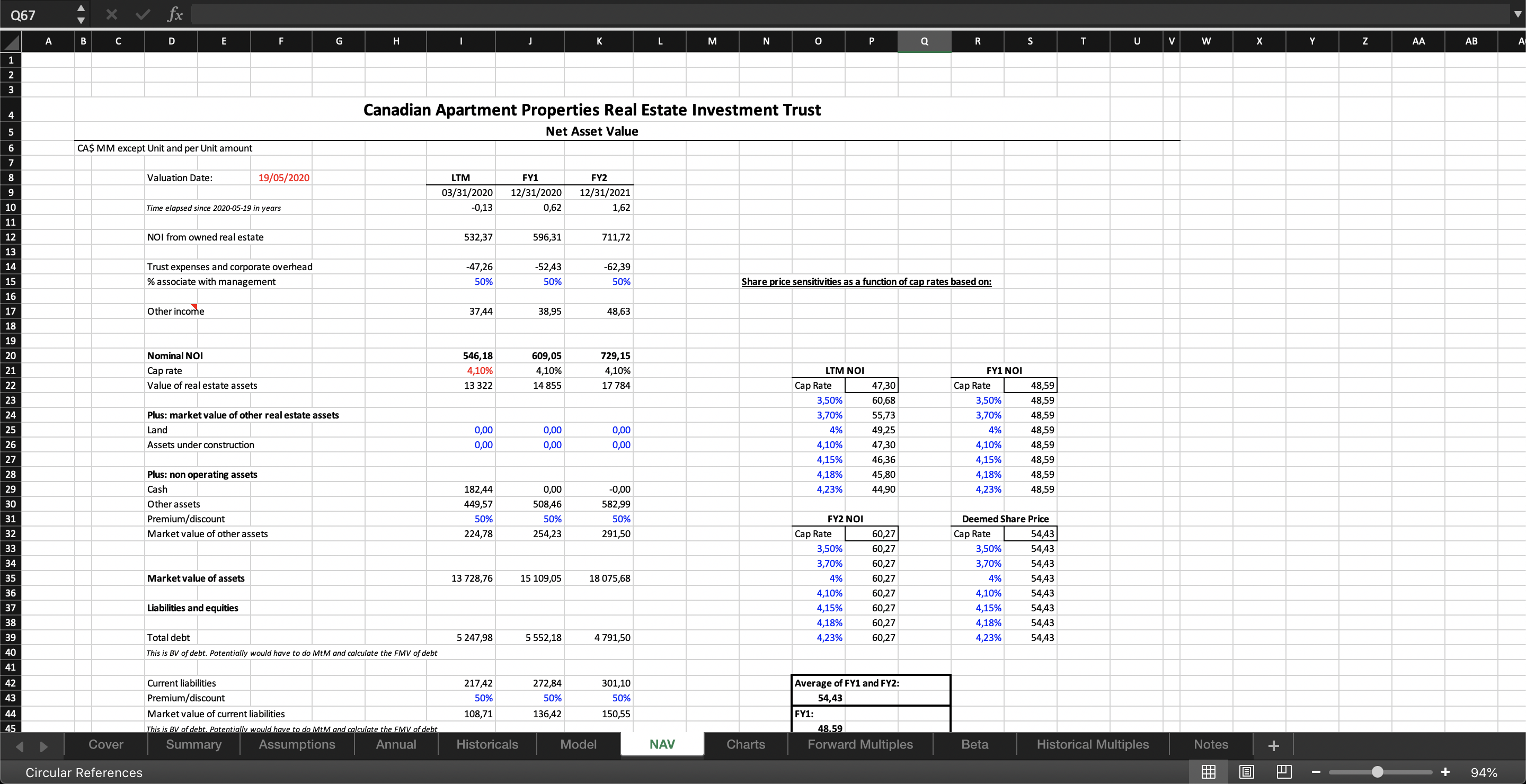Click Net Asset Value subtitle cell

coord(592,131)
